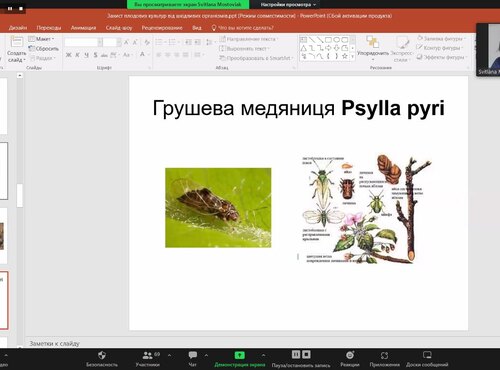The width and height of the screenshot is (500, 370).
Task: Open View options (Настройки просмотра) dropdown
Action: pyautogui.click(x=288, y=5)
